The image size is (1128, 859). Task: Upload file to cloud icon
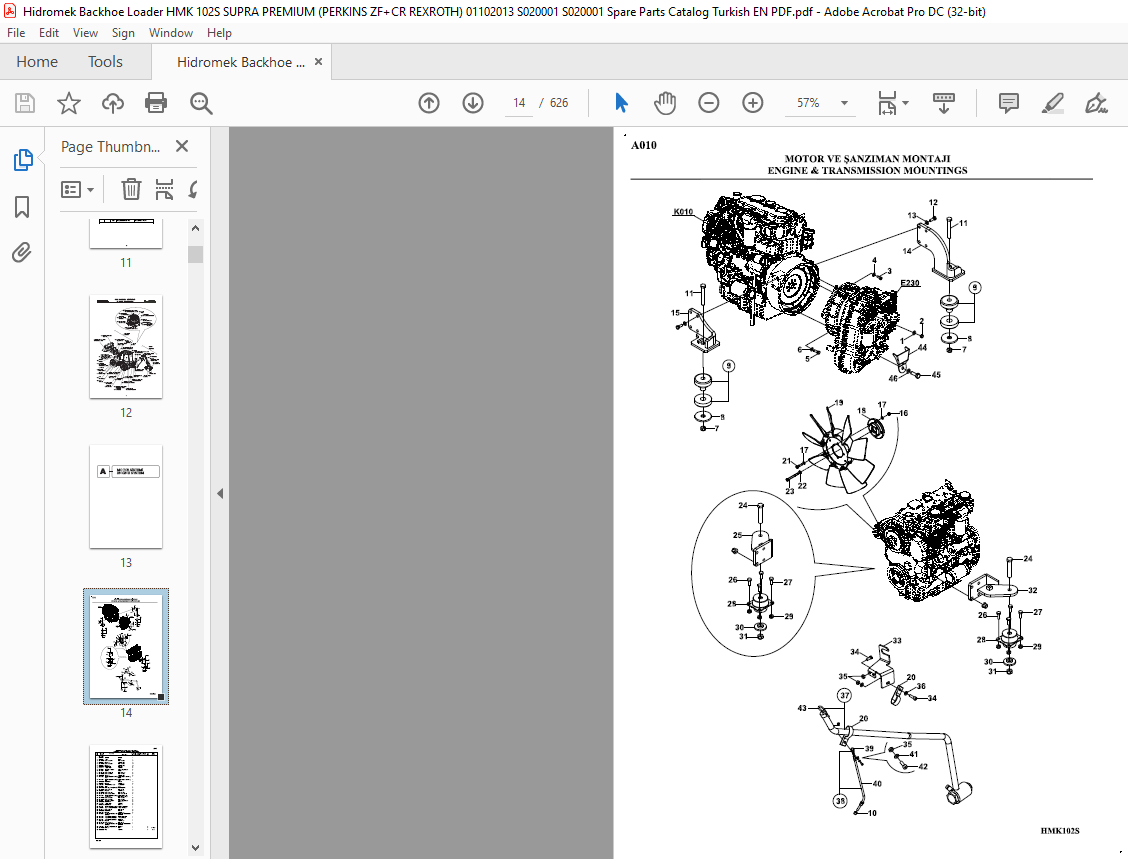[x=112, y=103]
